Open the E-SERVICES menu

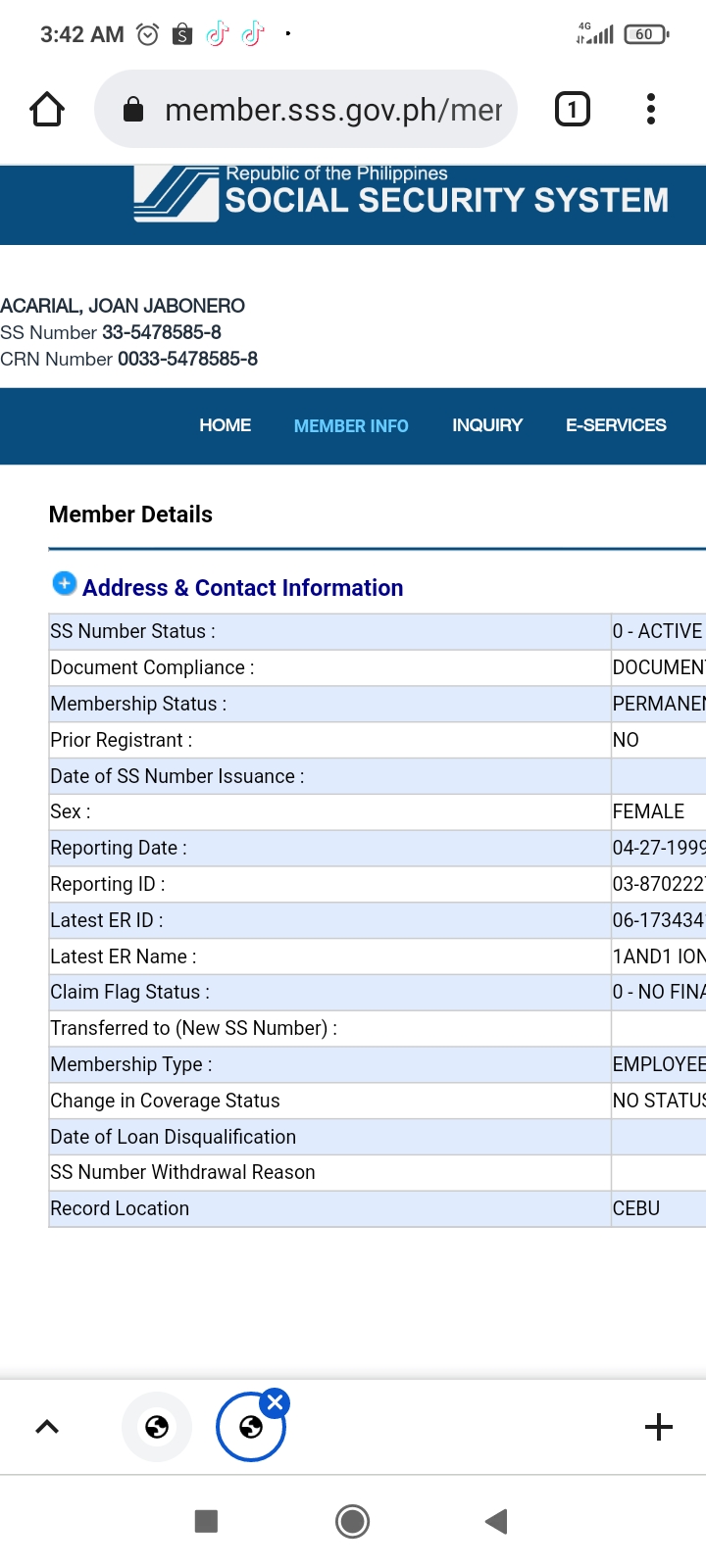tap(616, 425)
